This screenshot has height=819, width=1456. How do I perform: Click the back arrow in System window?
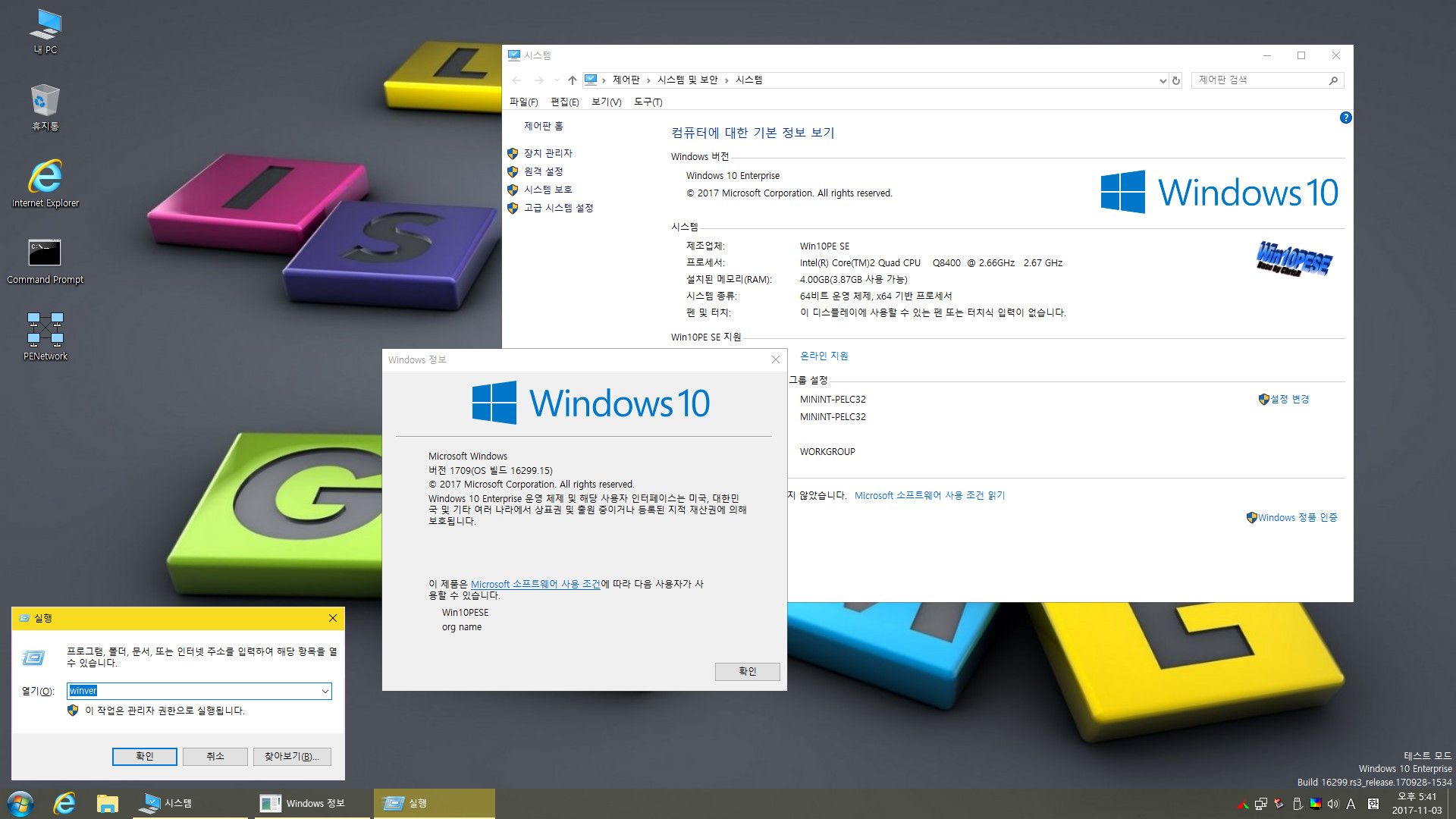click(516, 80)
